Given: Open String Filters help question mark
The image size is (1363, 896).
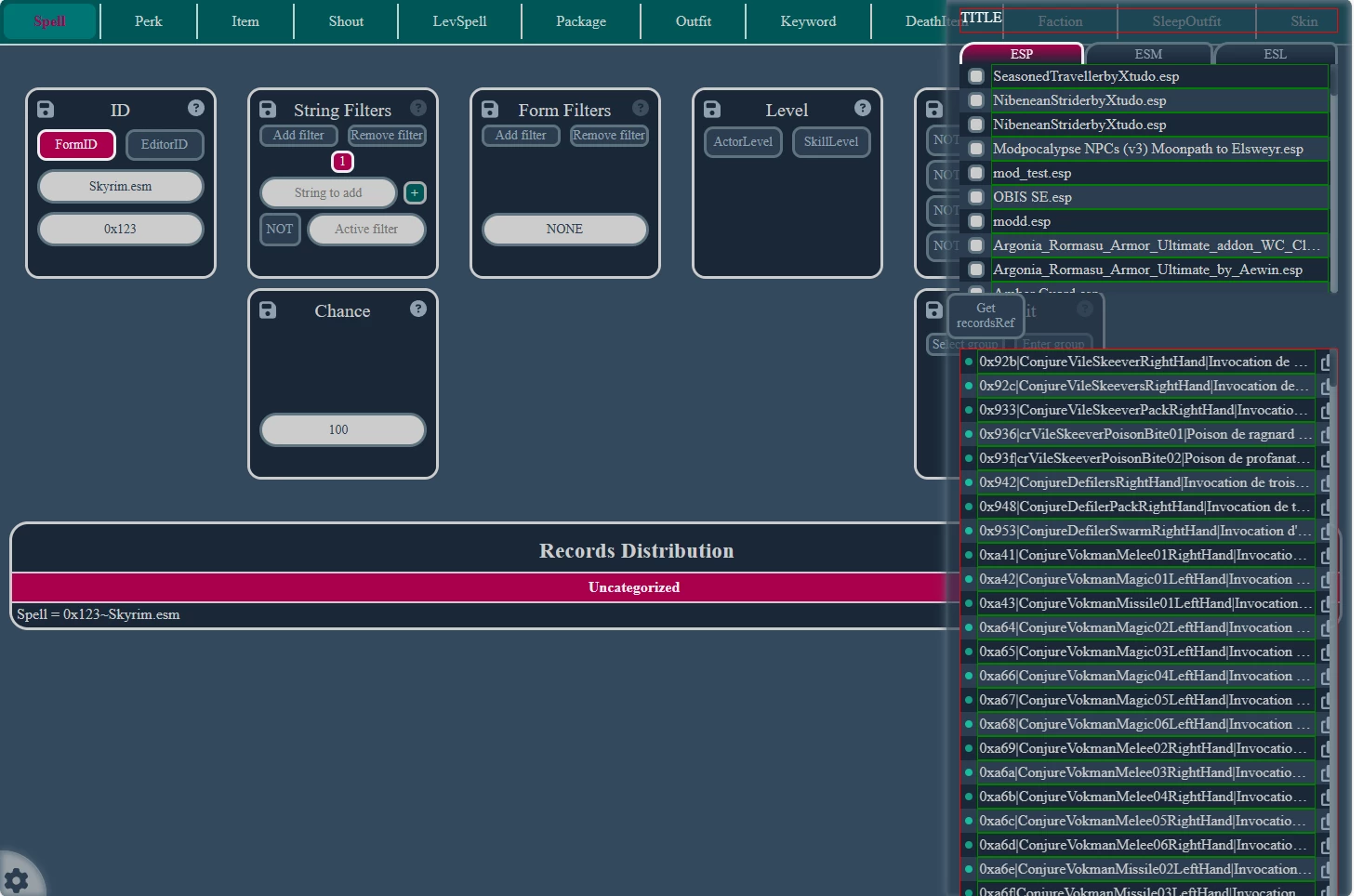Looking at the screenshot, I should (418, 108).
